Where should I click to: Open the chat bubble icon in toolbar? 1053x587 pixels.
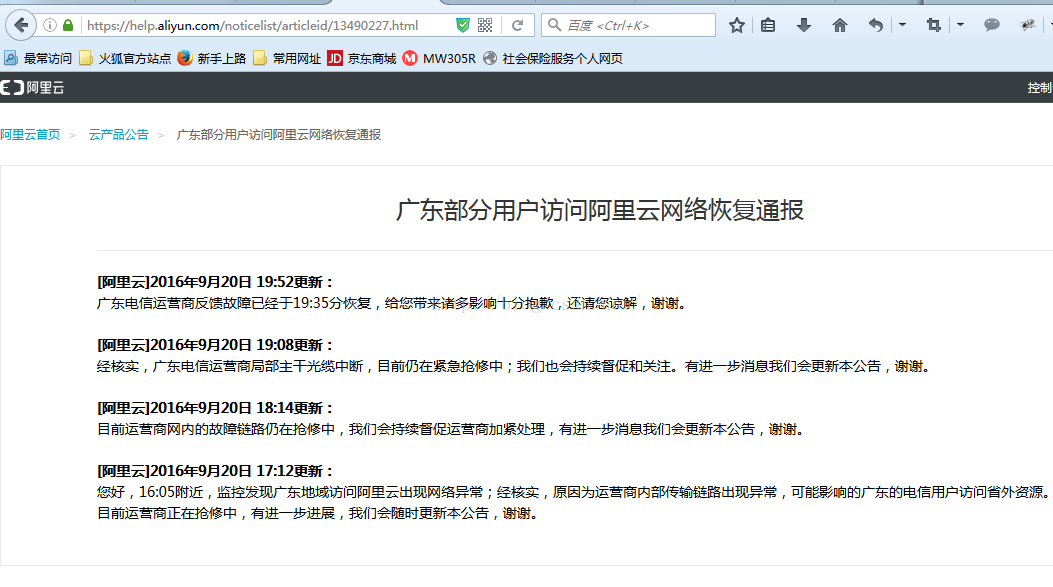click(x=992, y=26)
